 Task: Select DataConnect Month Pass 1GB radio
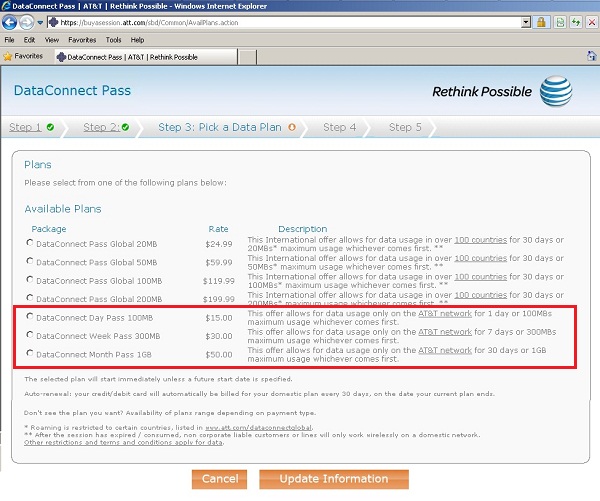(x=29, y=353)
